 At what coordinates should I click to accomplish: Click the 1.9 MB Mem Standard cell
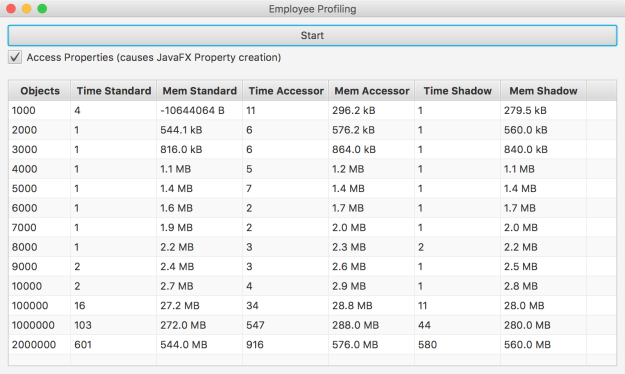tap(199, 228)
